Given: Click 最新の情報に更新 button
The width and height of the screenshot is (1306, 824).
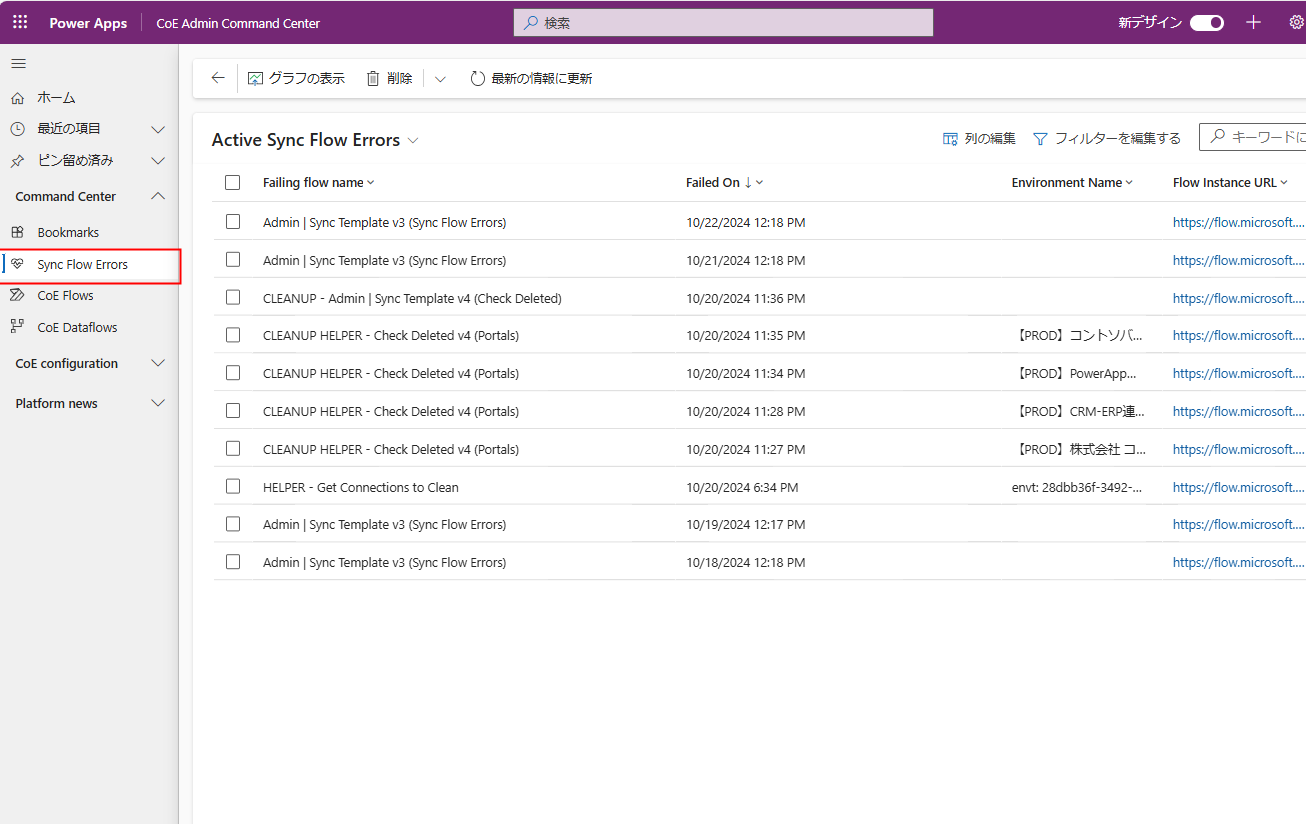Looking at the screenshot, I should (531, 78).
